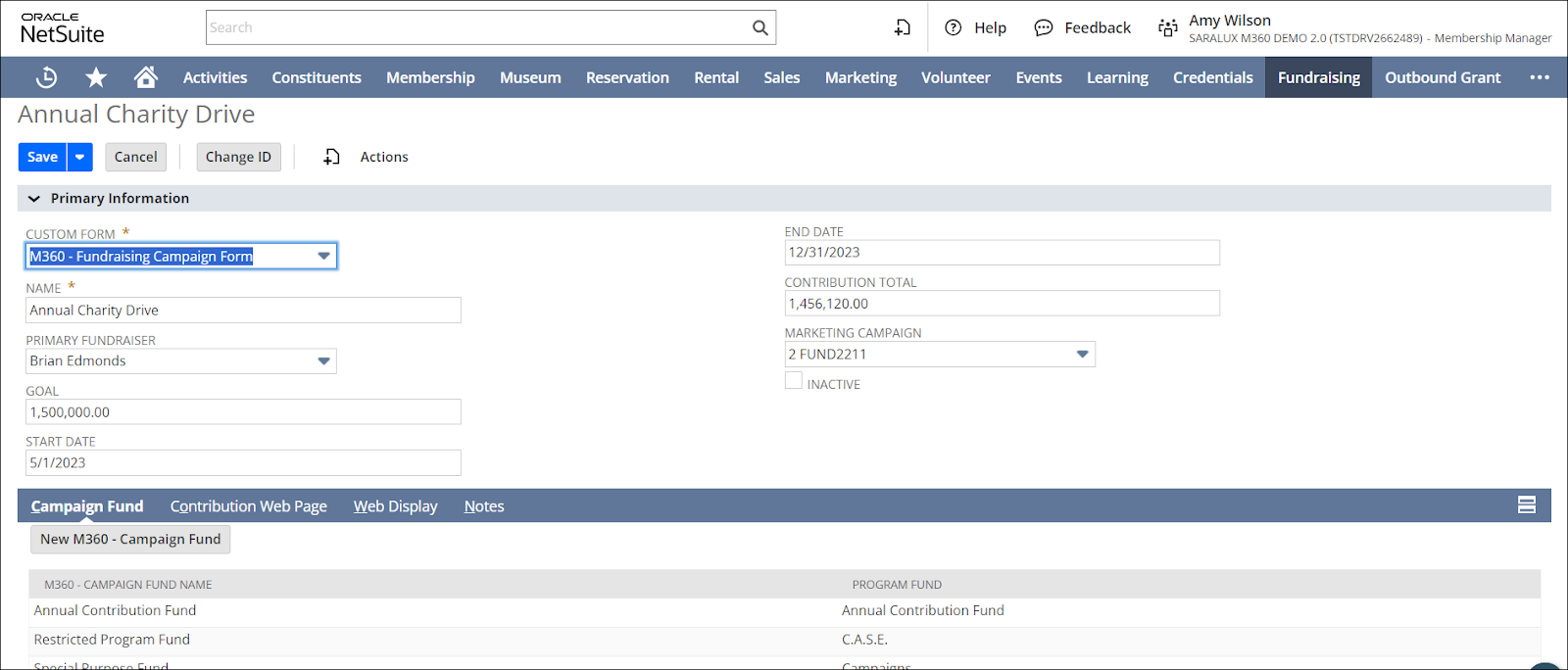Image resolution: width=1568 pixels, height=670 pixels.
Task: Expand the Save button dropdown arrow
Action: [80, 157]
